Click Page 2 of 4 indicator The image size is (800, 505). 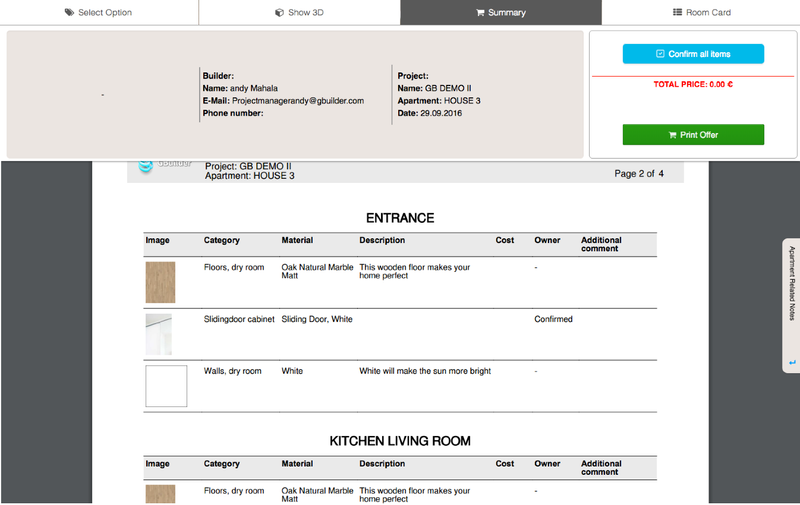[x=639, y=174]
